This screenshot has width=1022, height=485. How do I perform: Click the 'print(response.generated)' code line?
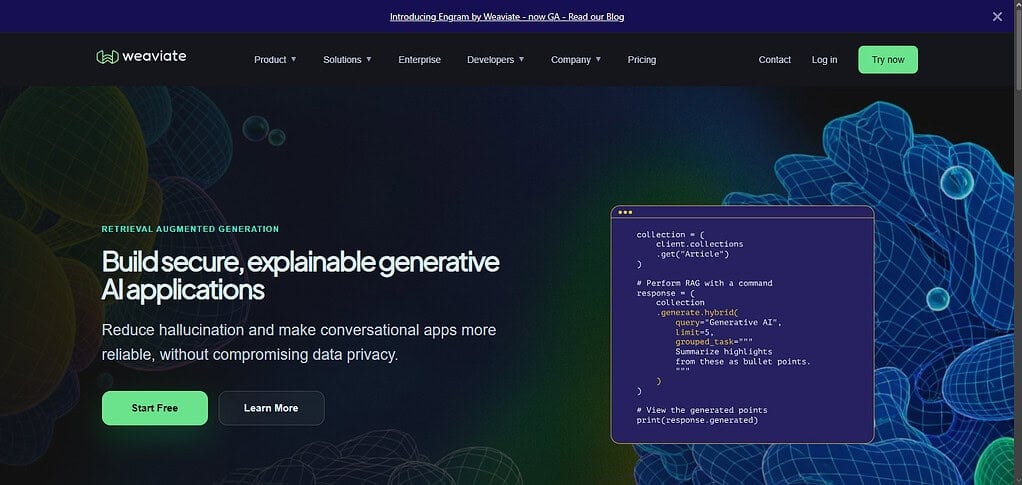[697, 420]
